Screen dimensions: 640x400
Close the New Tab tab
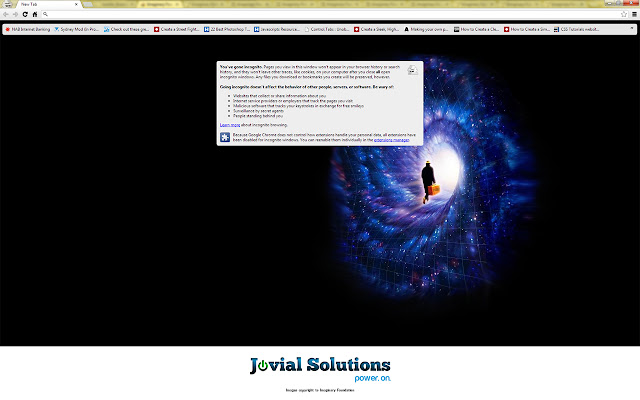[x=76, y=4]
